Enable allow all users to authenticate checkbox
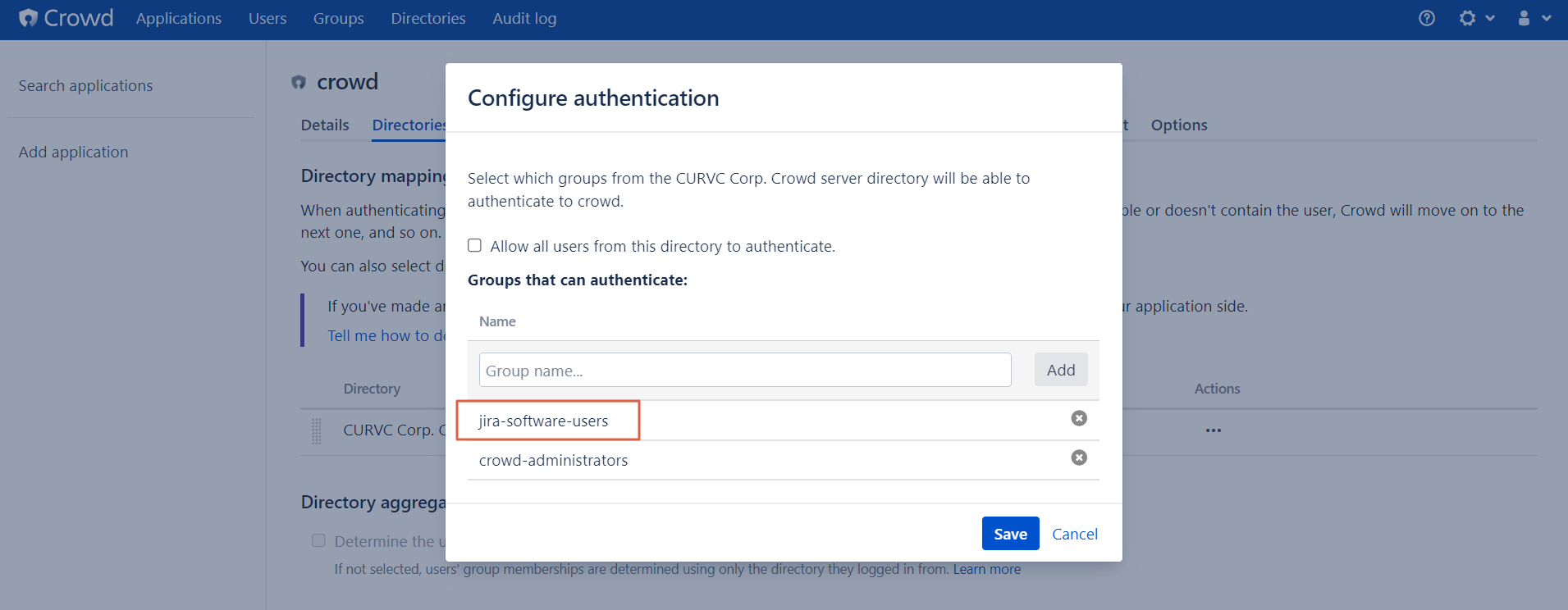Viewport: 1568px width, 610px height. pos(474,245)
